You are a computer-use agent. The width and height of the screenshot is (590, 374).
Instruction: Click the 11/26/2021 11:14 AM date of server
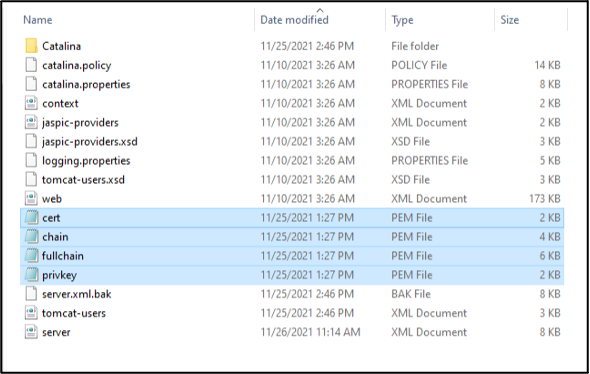[x=310, y=332]
